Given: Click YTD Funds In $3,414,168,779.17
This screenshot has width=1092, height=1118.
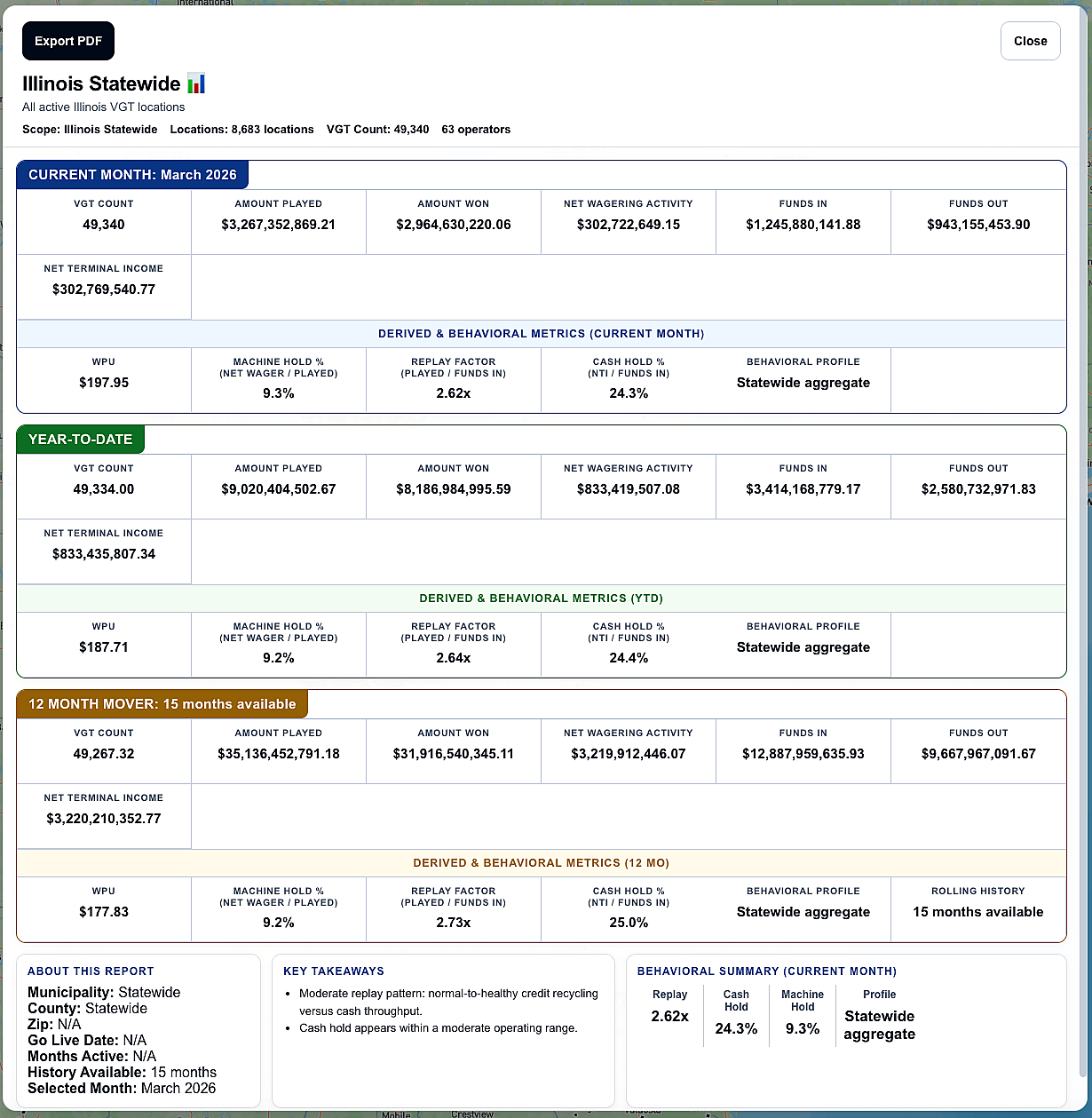Looking at the screenshot, I should [803, 489].
